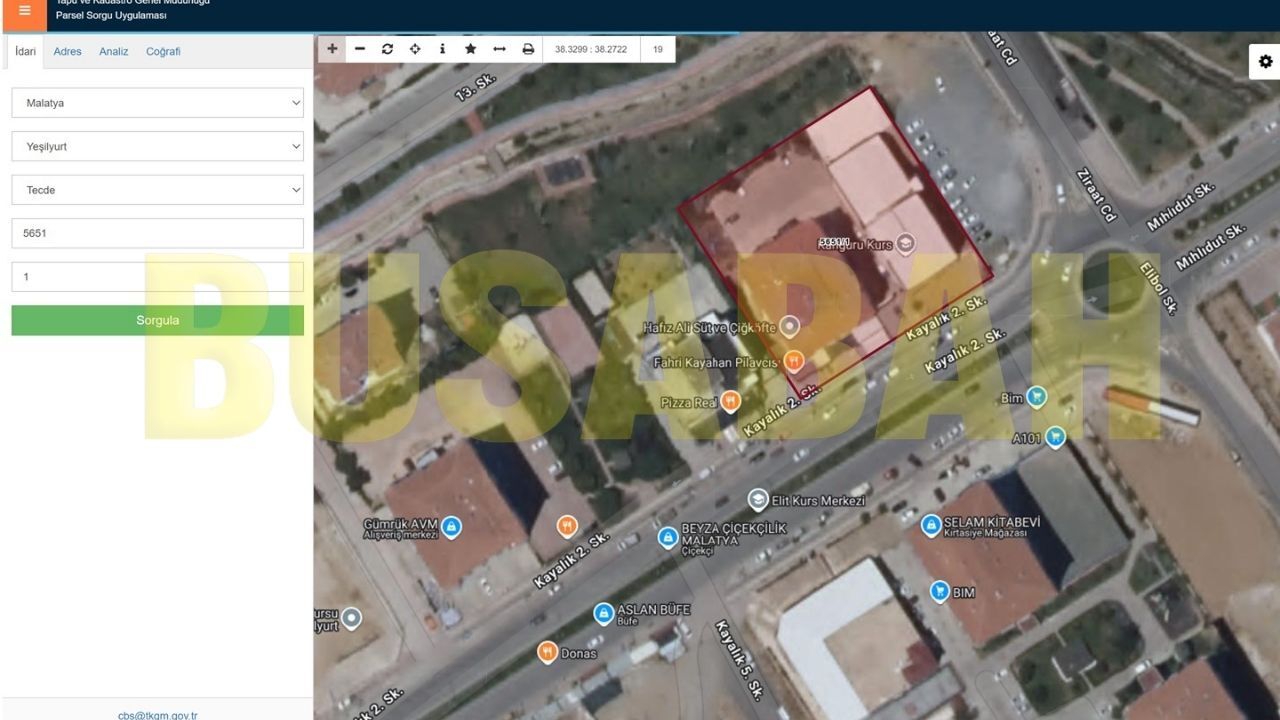
Task: Click the teal Bim cart marker
Action: pyautogui.click(x=1037, y=397)
